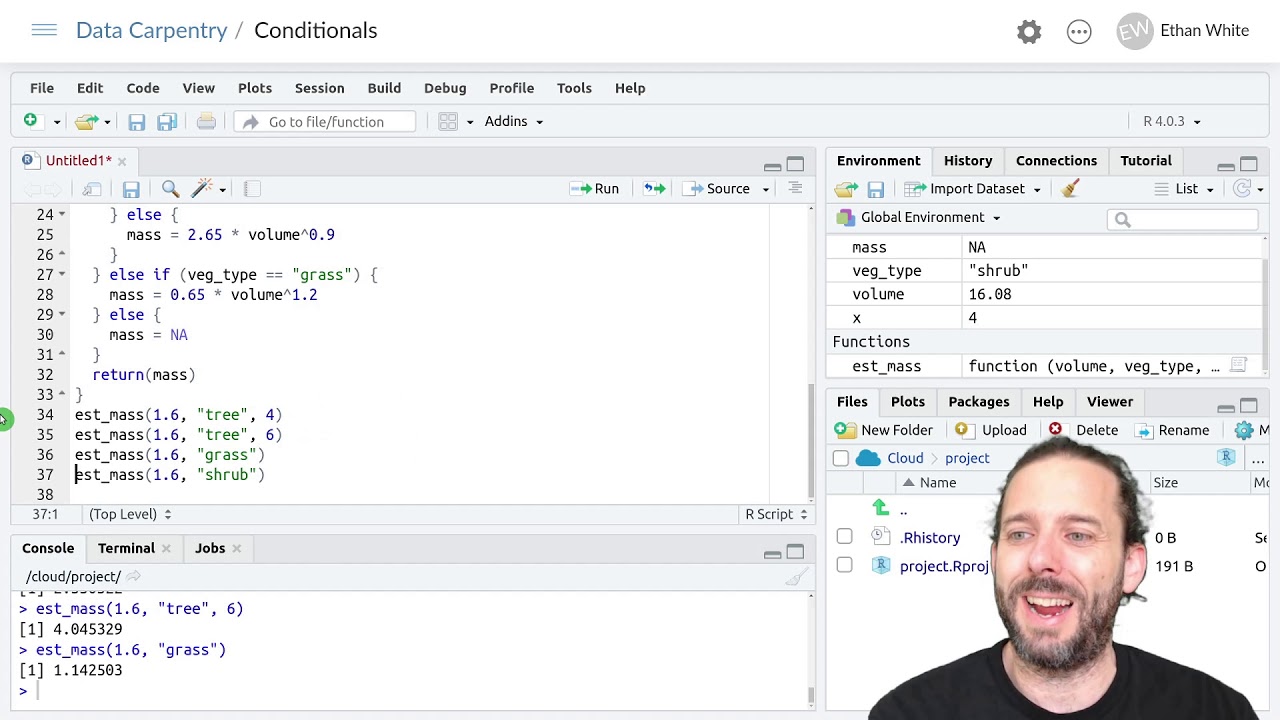
Task: Close the Untitled1 editor tab
Action: click(x=122, y=161)
